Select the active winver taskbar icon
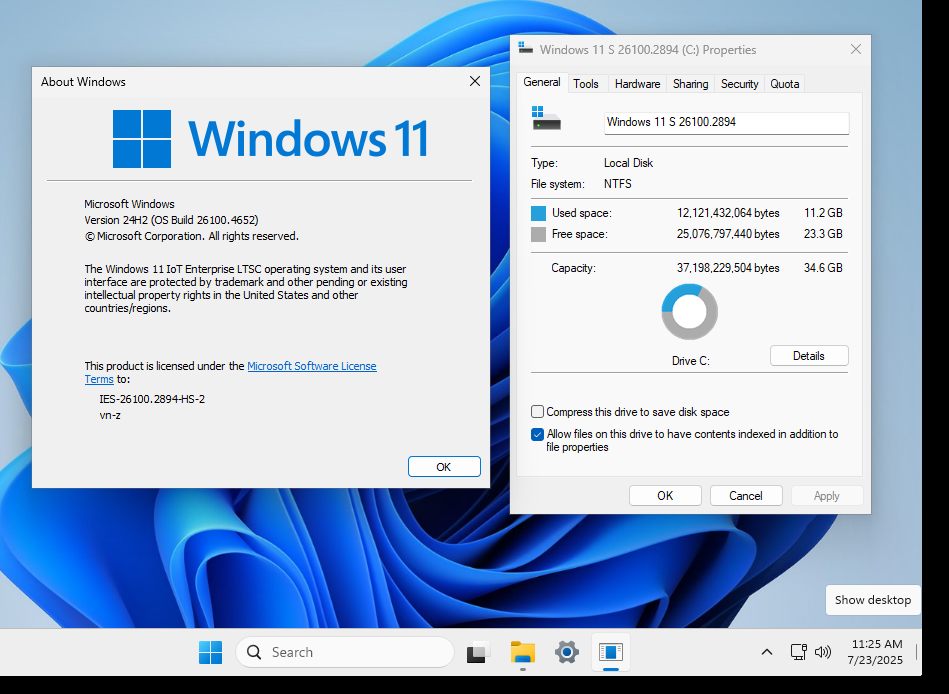The height and width of the screenshot is (694, 949). (611, 652)
